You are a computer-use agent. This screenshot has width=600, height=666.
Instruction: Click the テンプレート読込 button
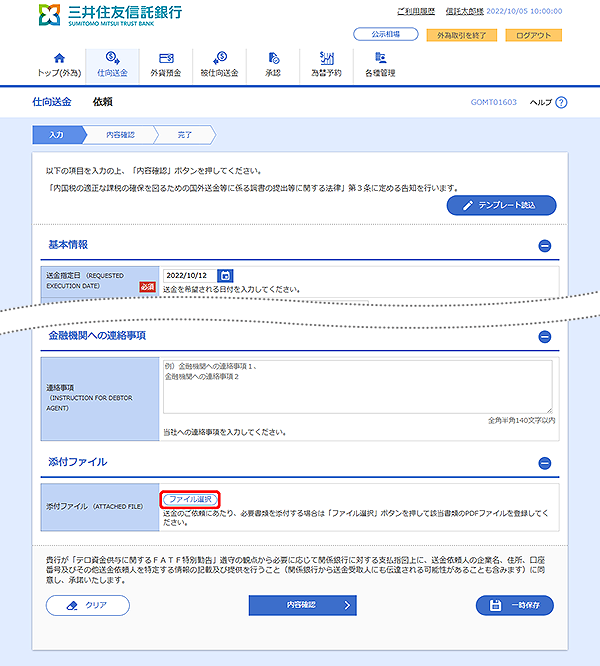click(501, 205)
